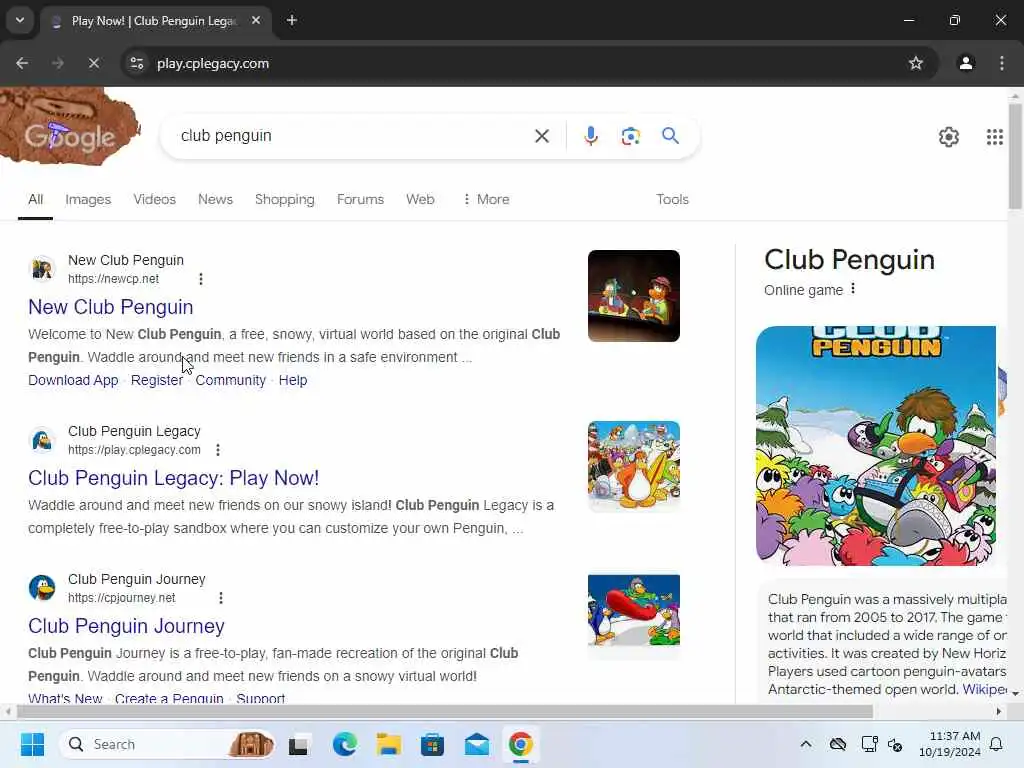This screenshot has width=1024, height=768.
Task: Open options for the play.cplegacy.com result
Action: point(218,450)
